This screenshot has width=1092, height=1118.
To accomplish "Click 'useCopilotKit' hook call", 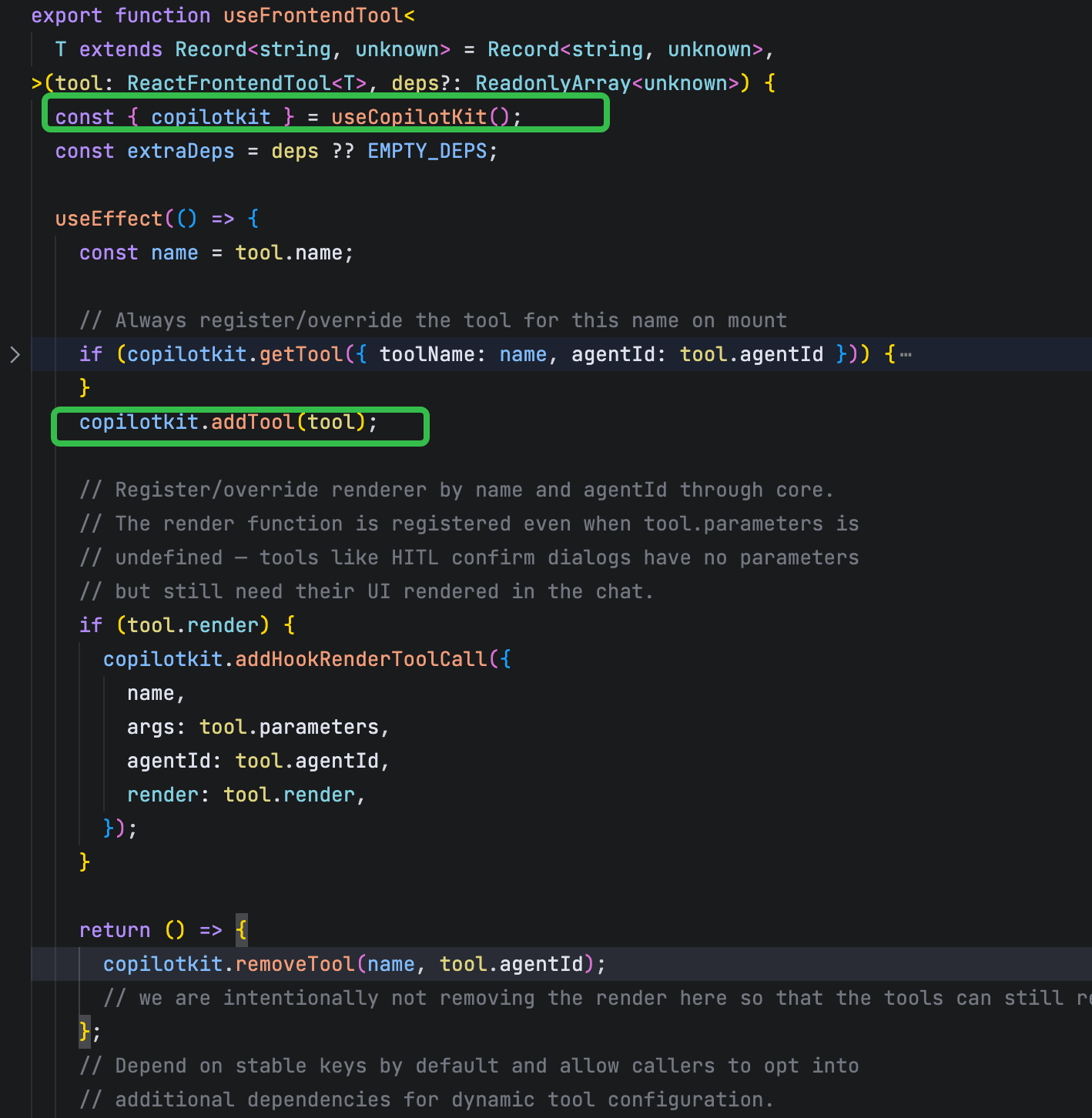I will point(409,117).
